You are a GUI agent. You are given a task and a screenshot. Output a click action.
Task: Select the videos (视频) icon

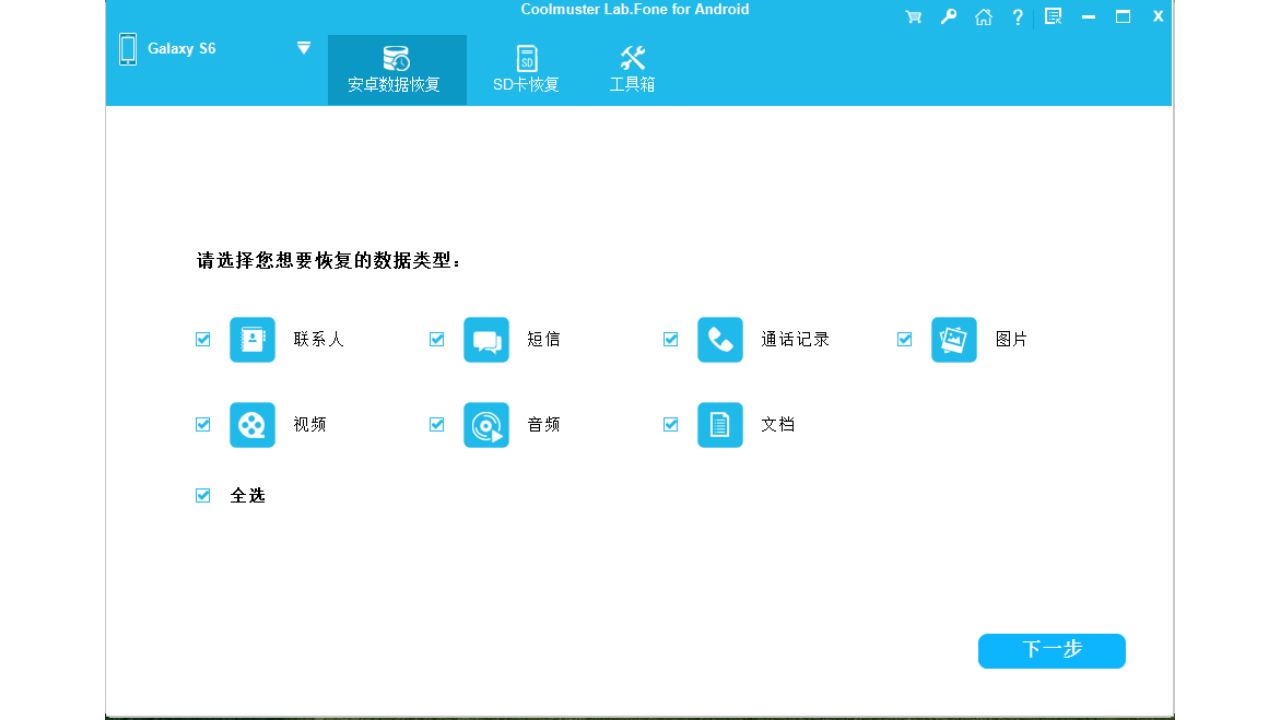coord(252,424)
